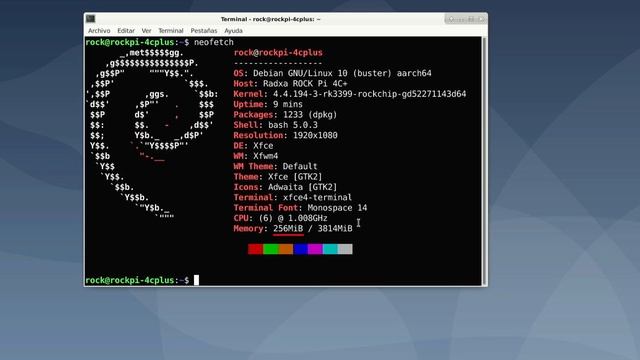Open the Terminal menu

pyautogui.click(x=171, y=31)
